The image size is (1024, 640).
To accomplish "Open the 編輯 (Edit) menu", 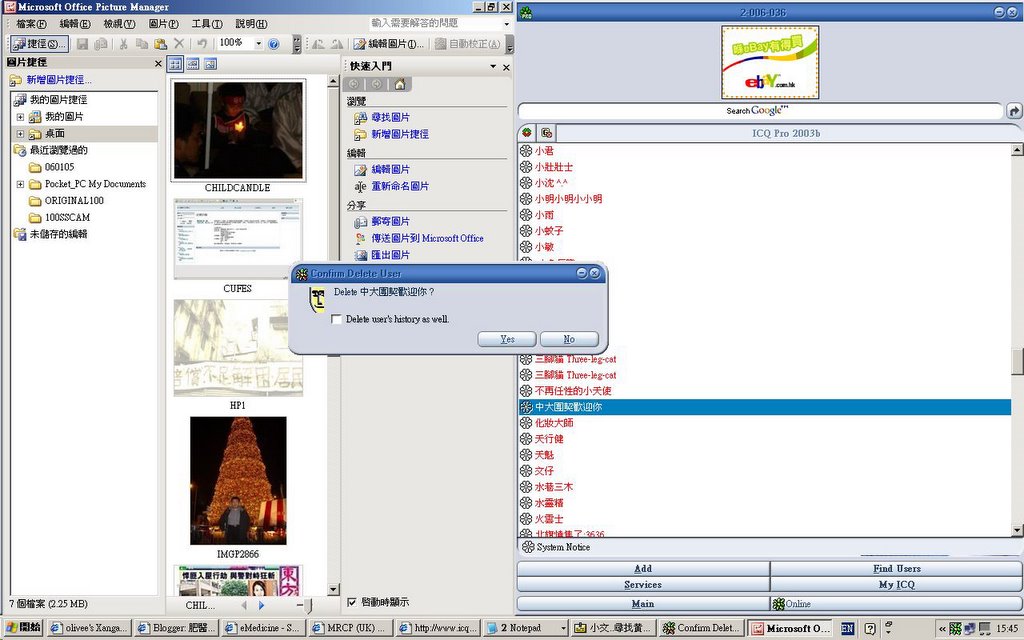I will click(x=75, y=24).
